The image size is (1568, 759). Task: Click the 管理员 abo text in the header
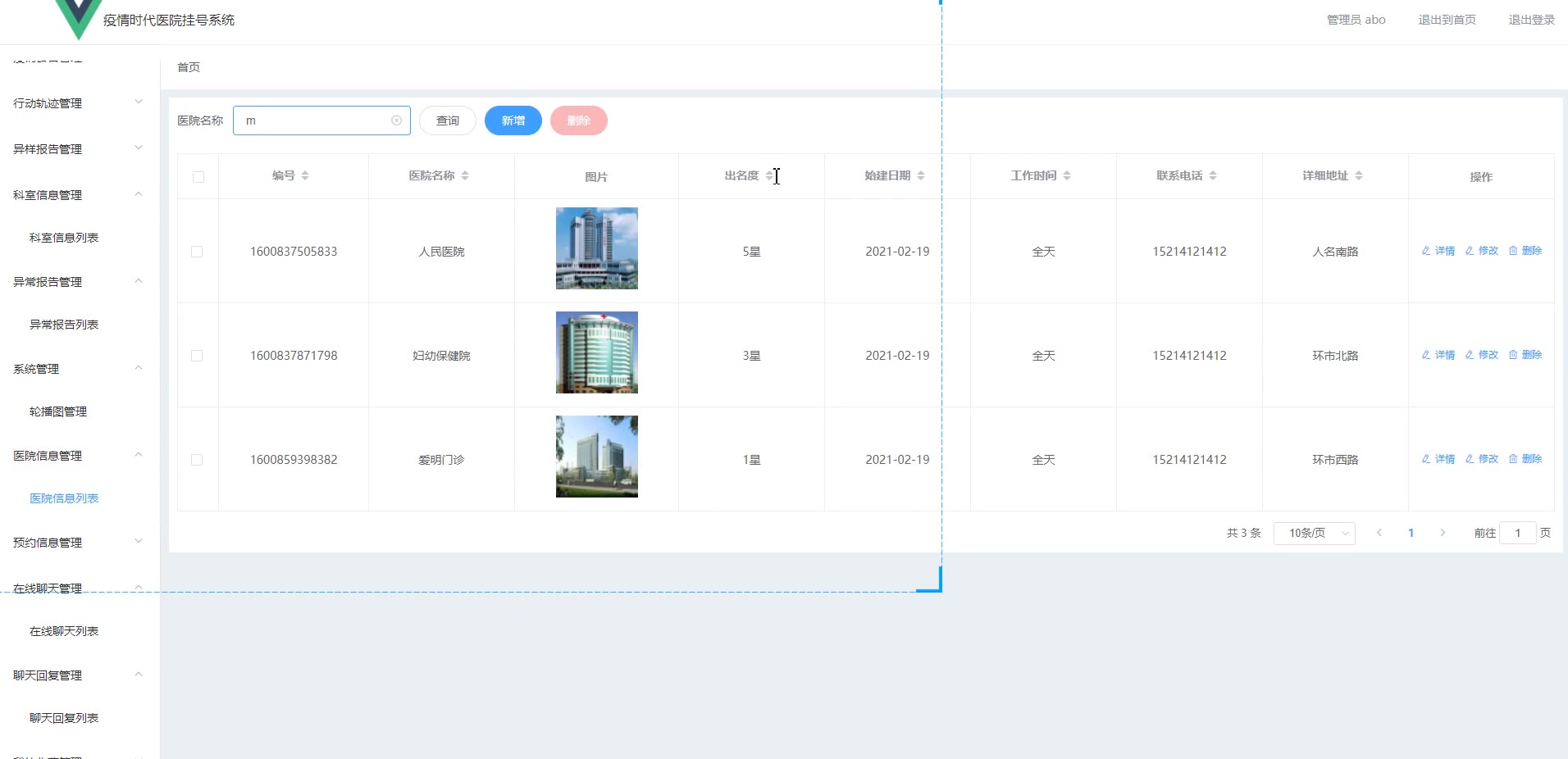click(x=1356, y=20)
